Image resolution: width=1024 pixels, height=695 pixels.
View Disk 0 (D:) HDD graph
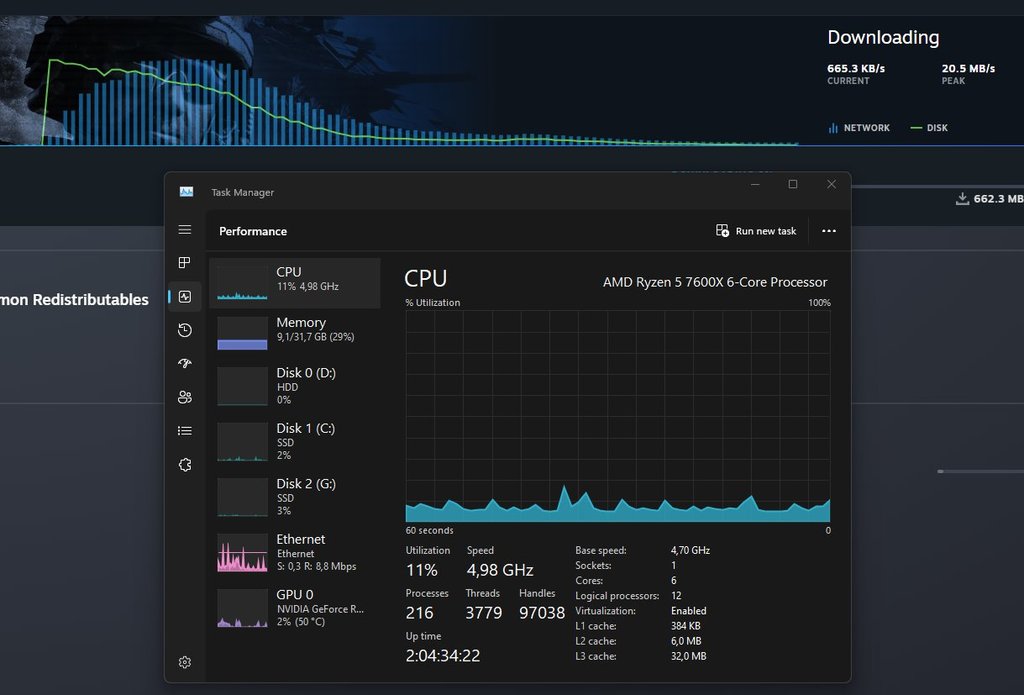tap(295, 386)
